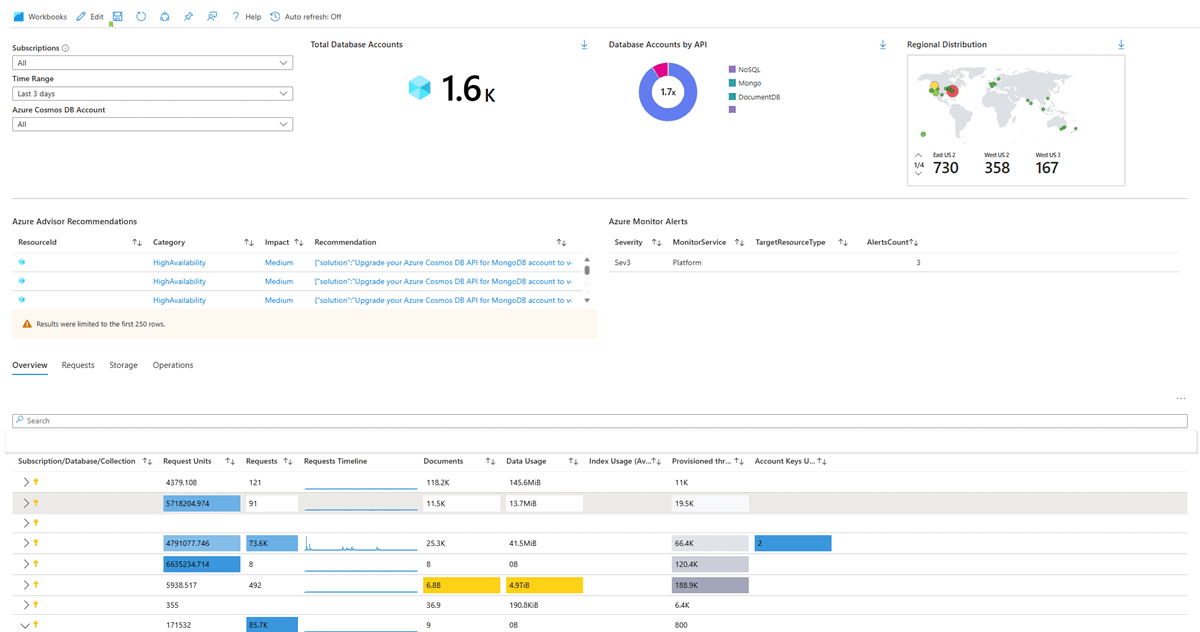Image resolution: width=1200 pixels, height=632 pixels.
Task: Toggle Auto refresh from Off
Action: pyautogui.click(x=307, y=16)
